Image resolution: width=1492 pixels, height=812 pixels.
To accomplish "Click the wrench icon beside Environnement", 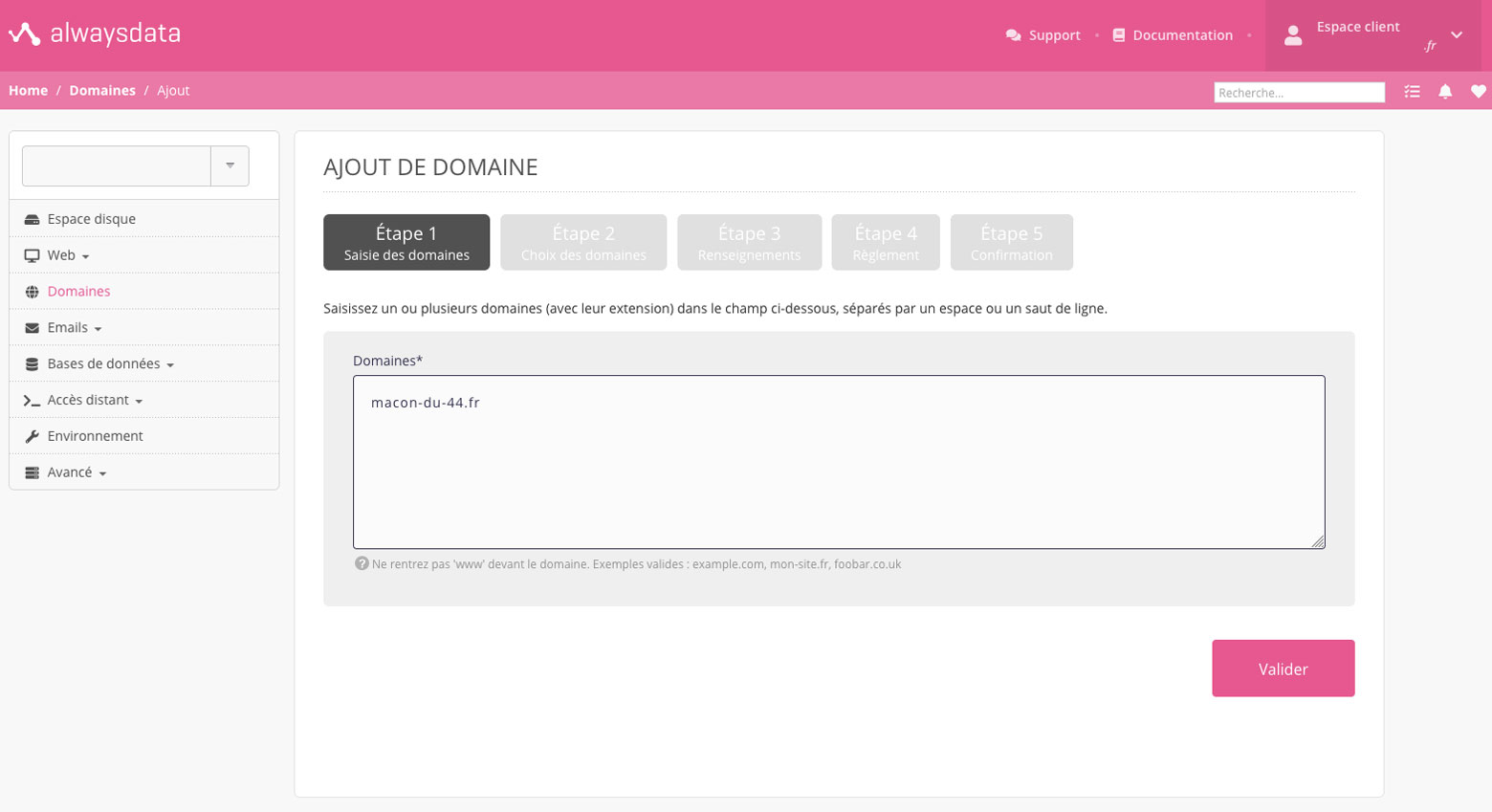I will pos(32,436).
